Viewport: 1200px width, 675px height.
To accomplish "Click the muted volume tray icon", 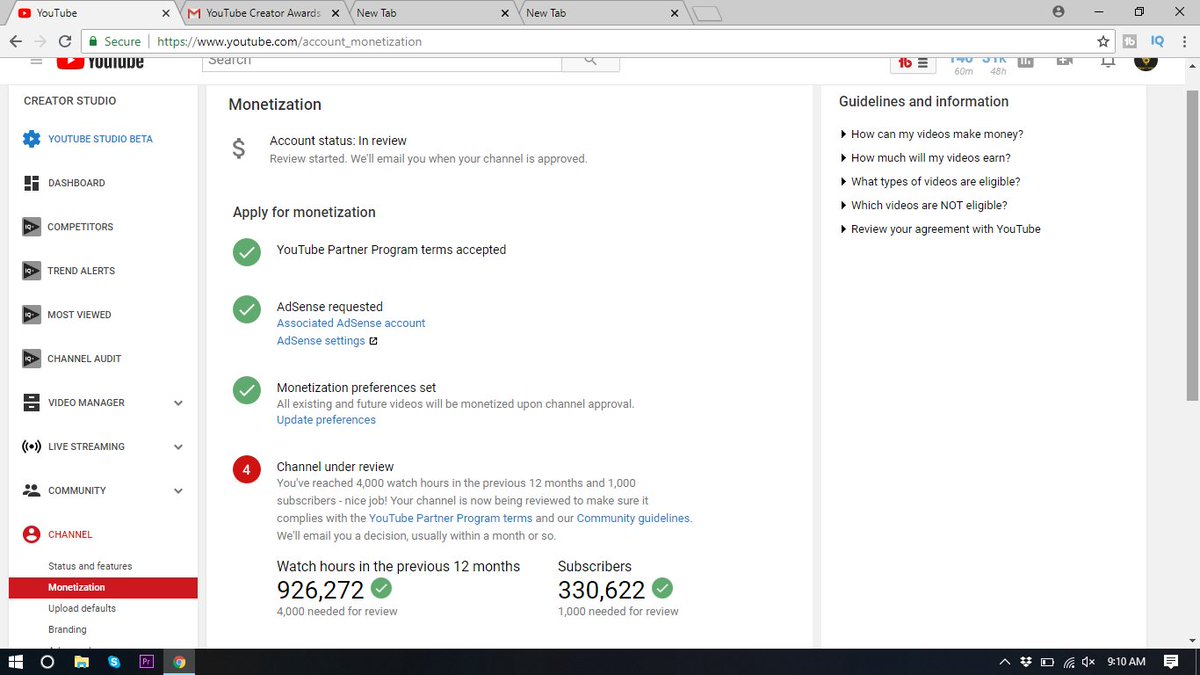I will coord(1089,662).
